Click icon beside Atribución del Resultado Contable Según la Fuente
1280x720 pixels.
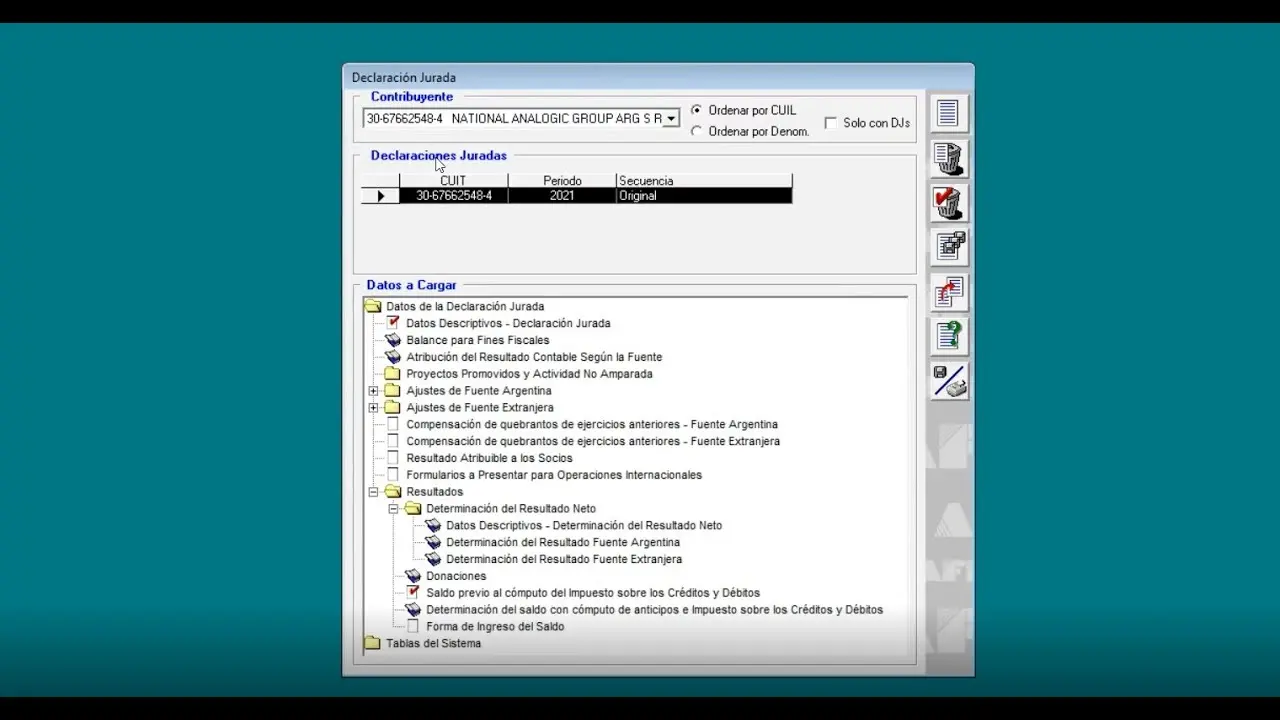(x=393, y=357)
